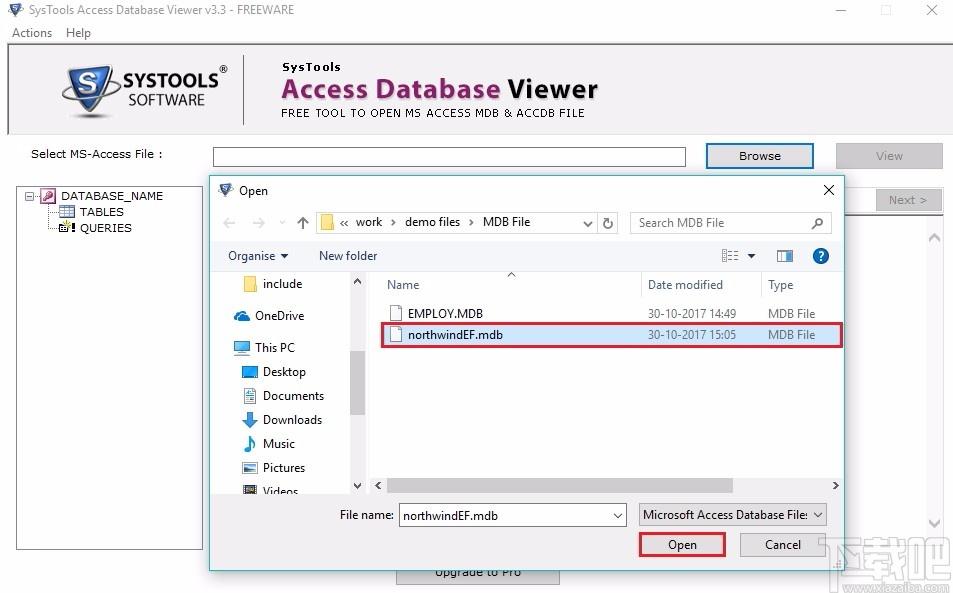
Task: Click the 30-10-2017 14:49 date cell
Action: pos(692,314)
